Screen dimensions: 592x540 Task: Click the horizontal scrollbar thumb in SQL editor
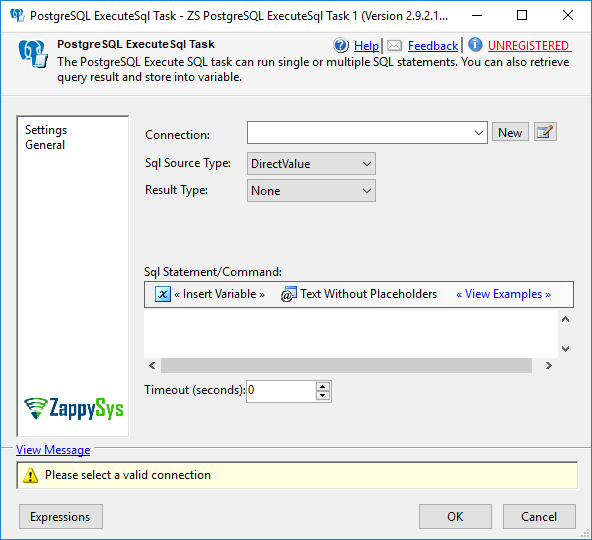[x=346, y=366]
